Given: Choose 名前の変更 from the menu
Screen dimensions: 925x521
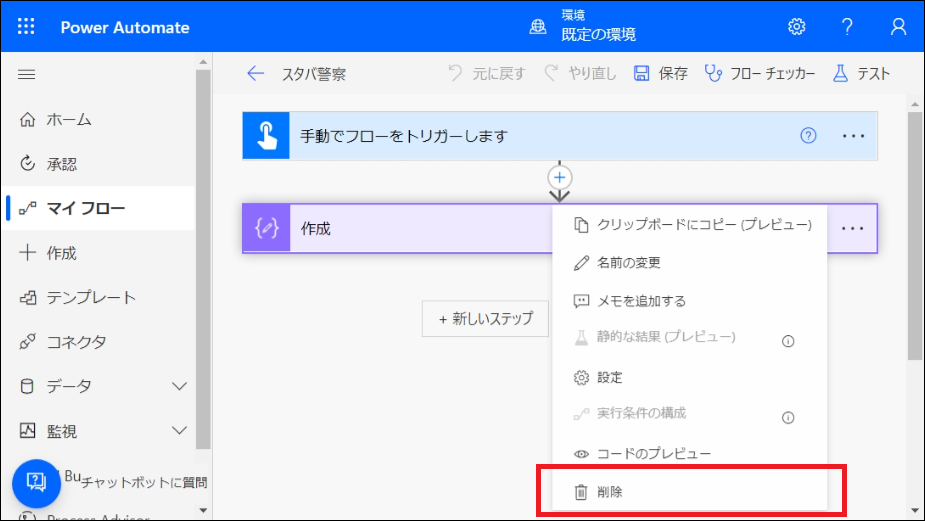Looking at the screenshot, I should pos(690,263).
